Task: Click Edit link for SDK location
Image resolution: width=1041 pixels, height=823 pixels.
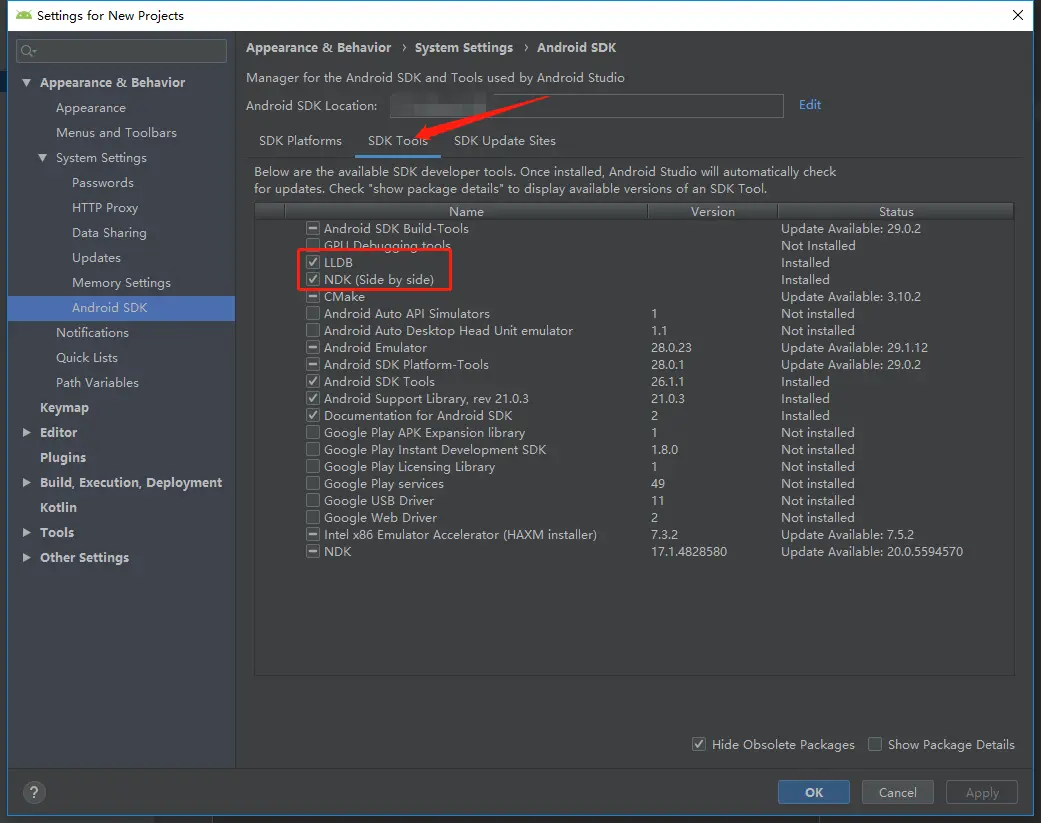Action: click(x=809, y=105)
